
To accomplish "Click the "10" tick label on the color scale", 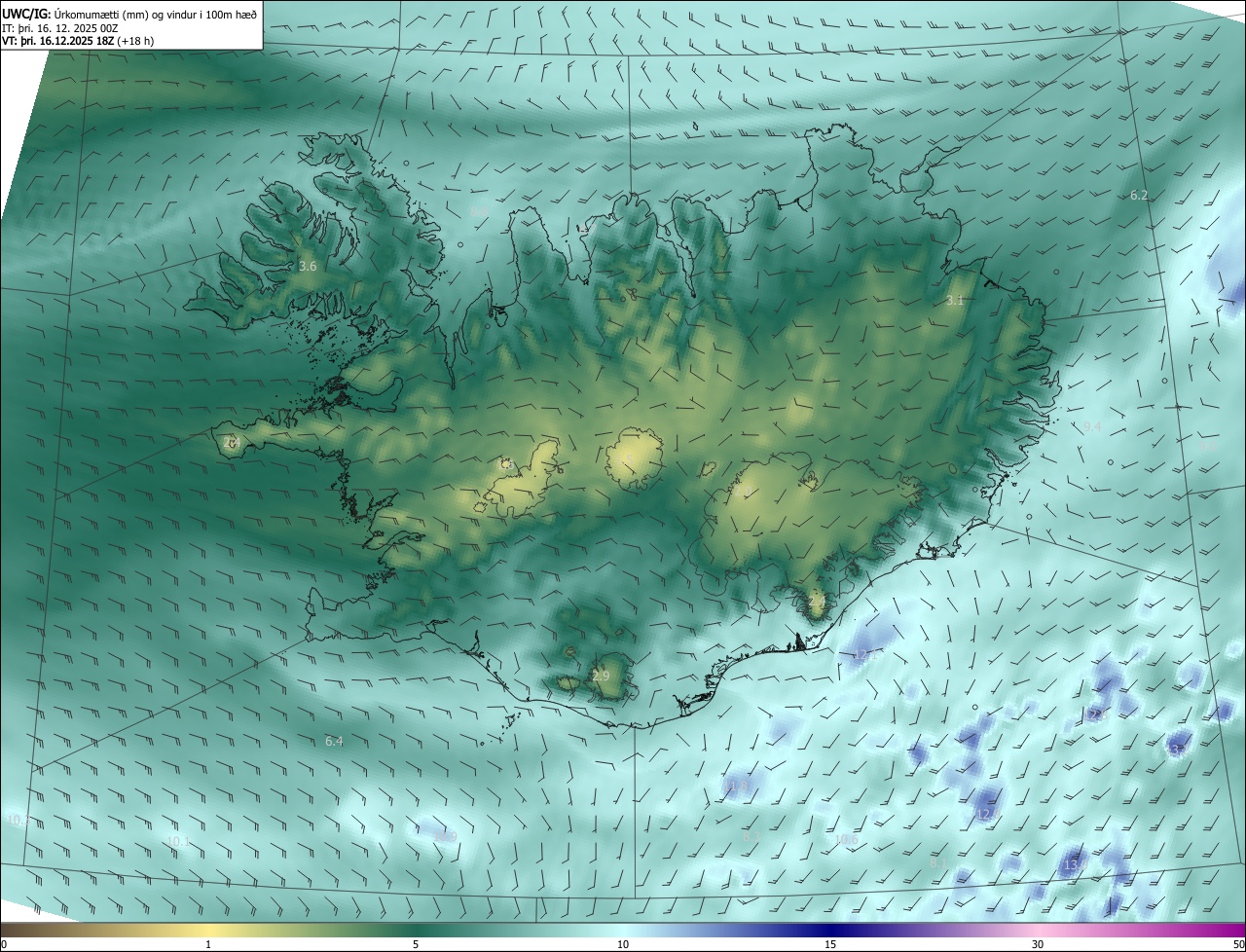I will pyautogui.click(x=623, y=944).
